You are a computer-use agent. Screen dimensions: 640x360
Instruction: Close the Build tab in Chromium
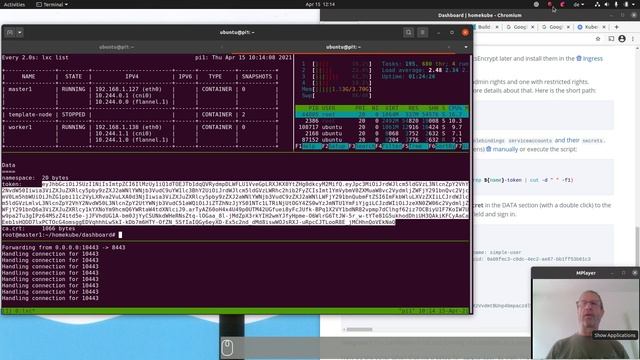click(497, 27)
